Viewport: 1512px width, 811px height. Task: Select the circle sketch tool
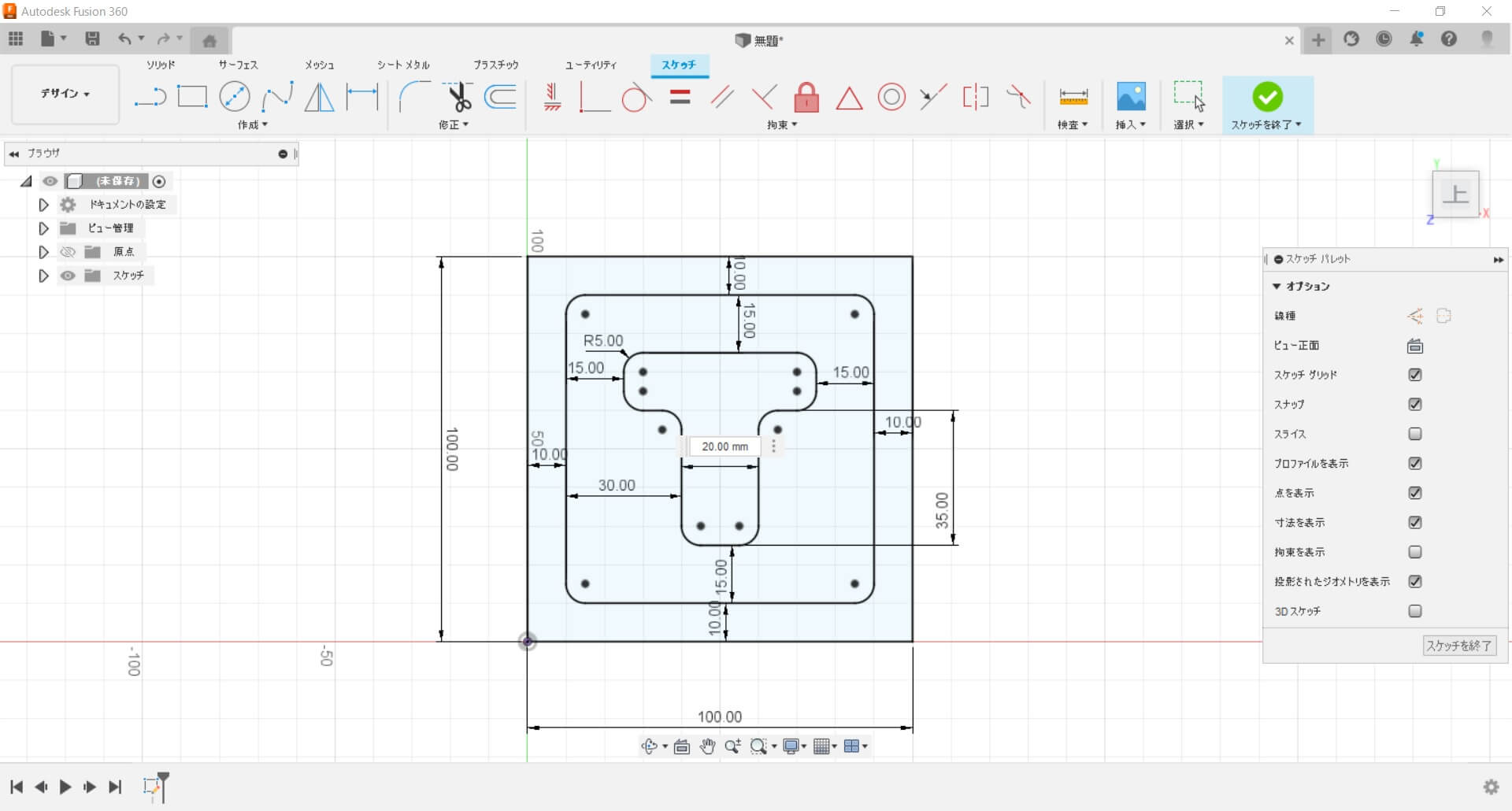coord(234,97)
